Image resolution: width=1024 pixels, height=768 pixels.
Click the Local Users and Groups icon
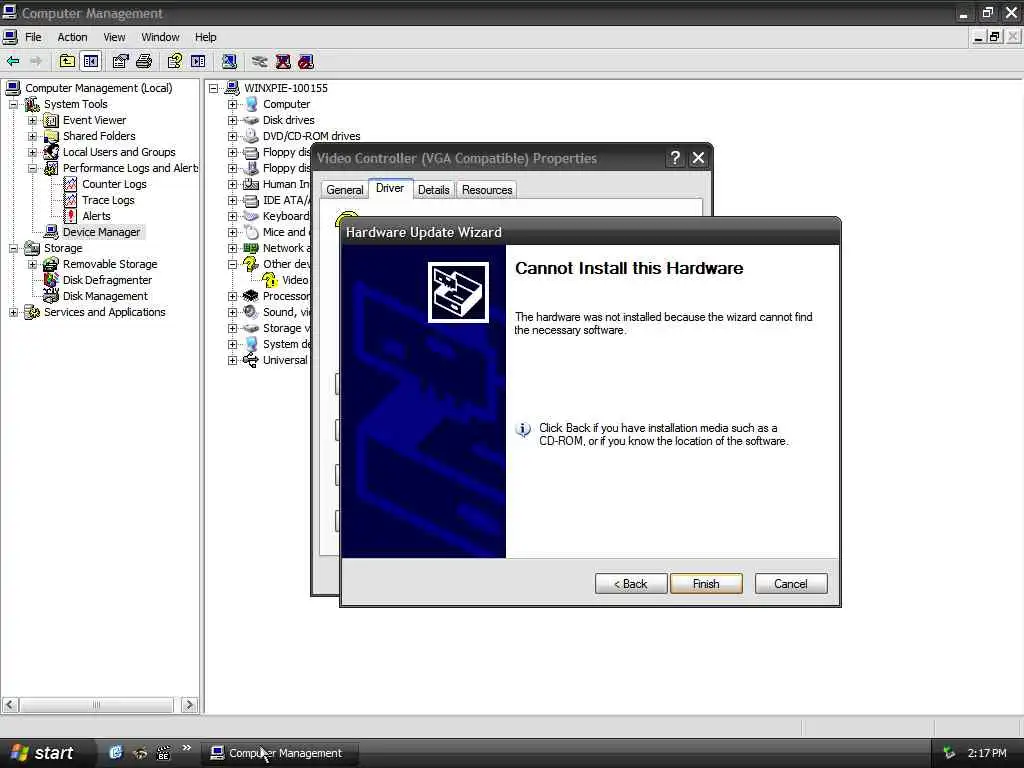[x=51, y=152]
